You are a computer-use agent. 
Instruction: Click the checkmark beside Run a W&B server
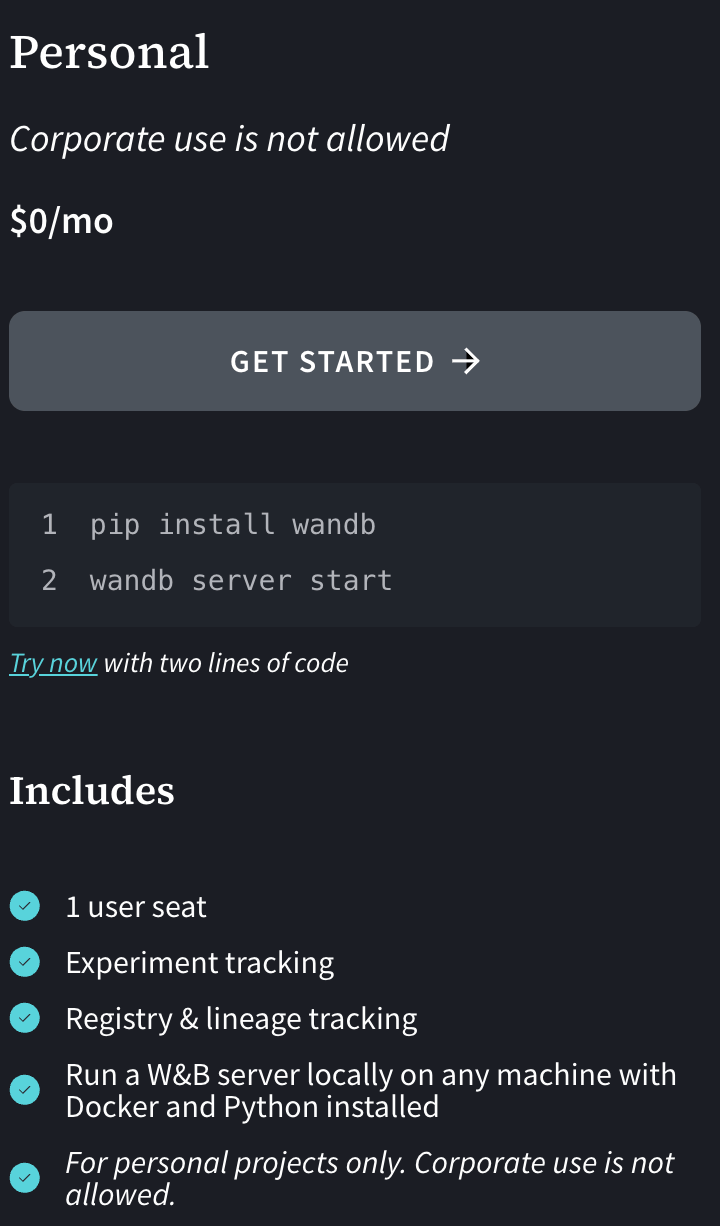point(24,1090)
